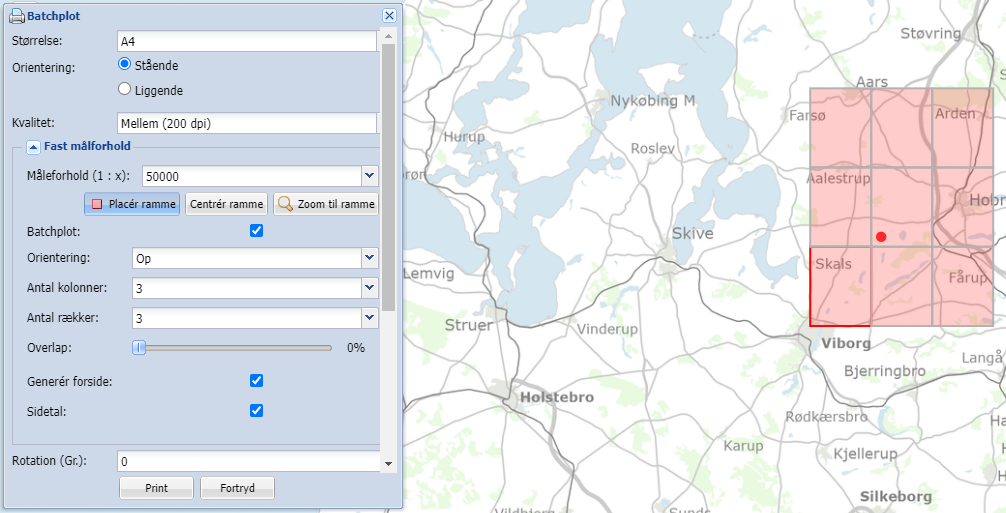Click the printer icon beside Batchplot title

pyautogui.click(x=17, y=16)
